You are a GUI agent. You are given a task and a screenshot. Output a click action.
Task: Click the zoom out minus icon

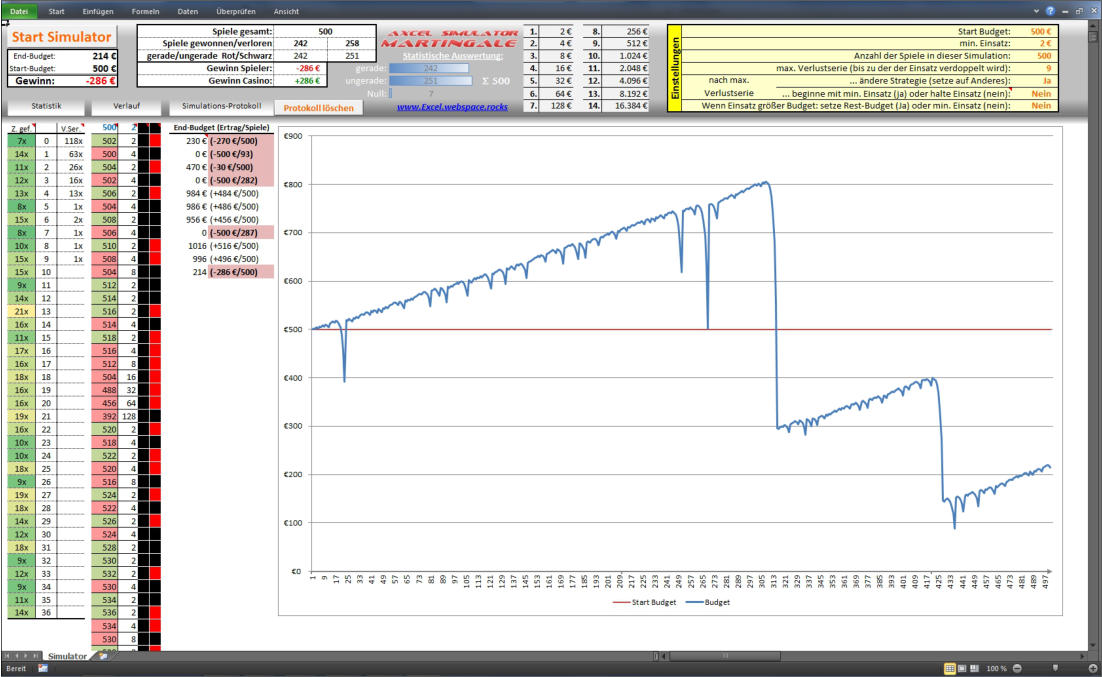[x=1017, y=667]
